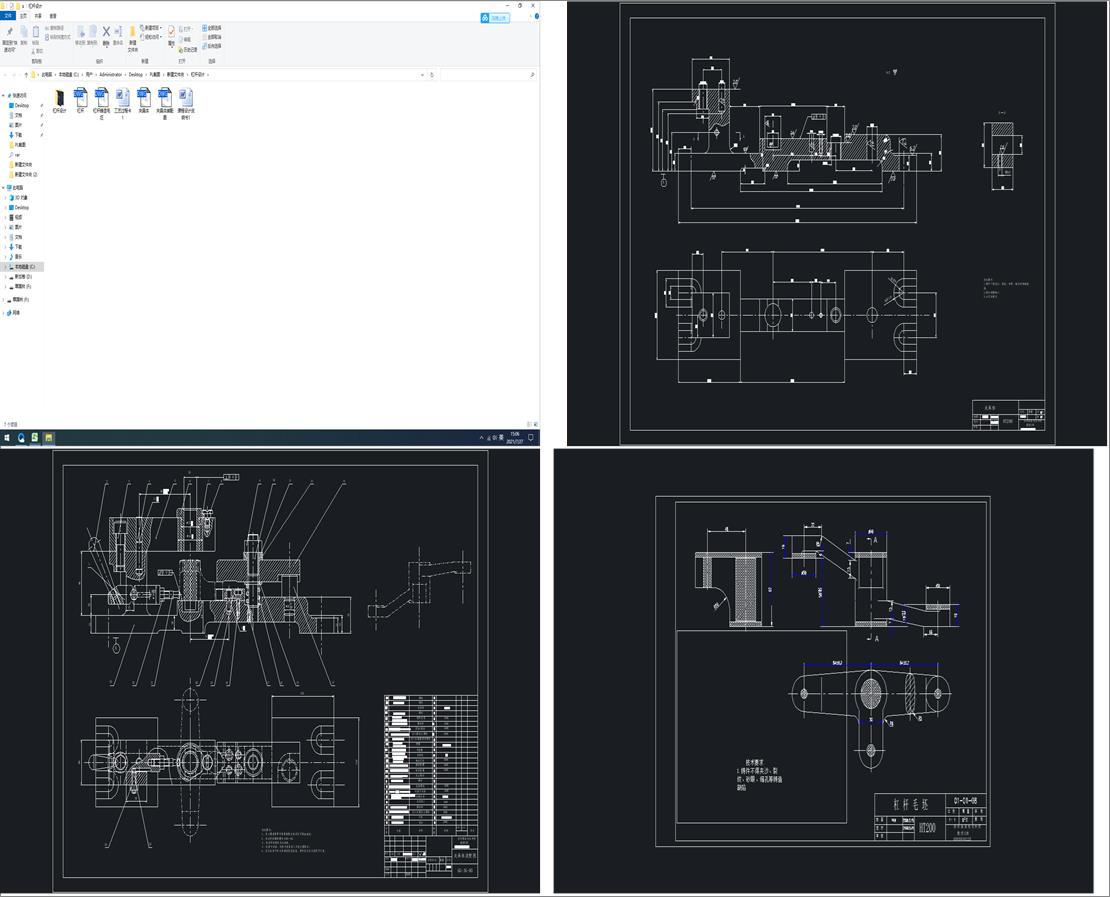
Task: Click Select all in the ribbon
Action: [x=212, y=28]
